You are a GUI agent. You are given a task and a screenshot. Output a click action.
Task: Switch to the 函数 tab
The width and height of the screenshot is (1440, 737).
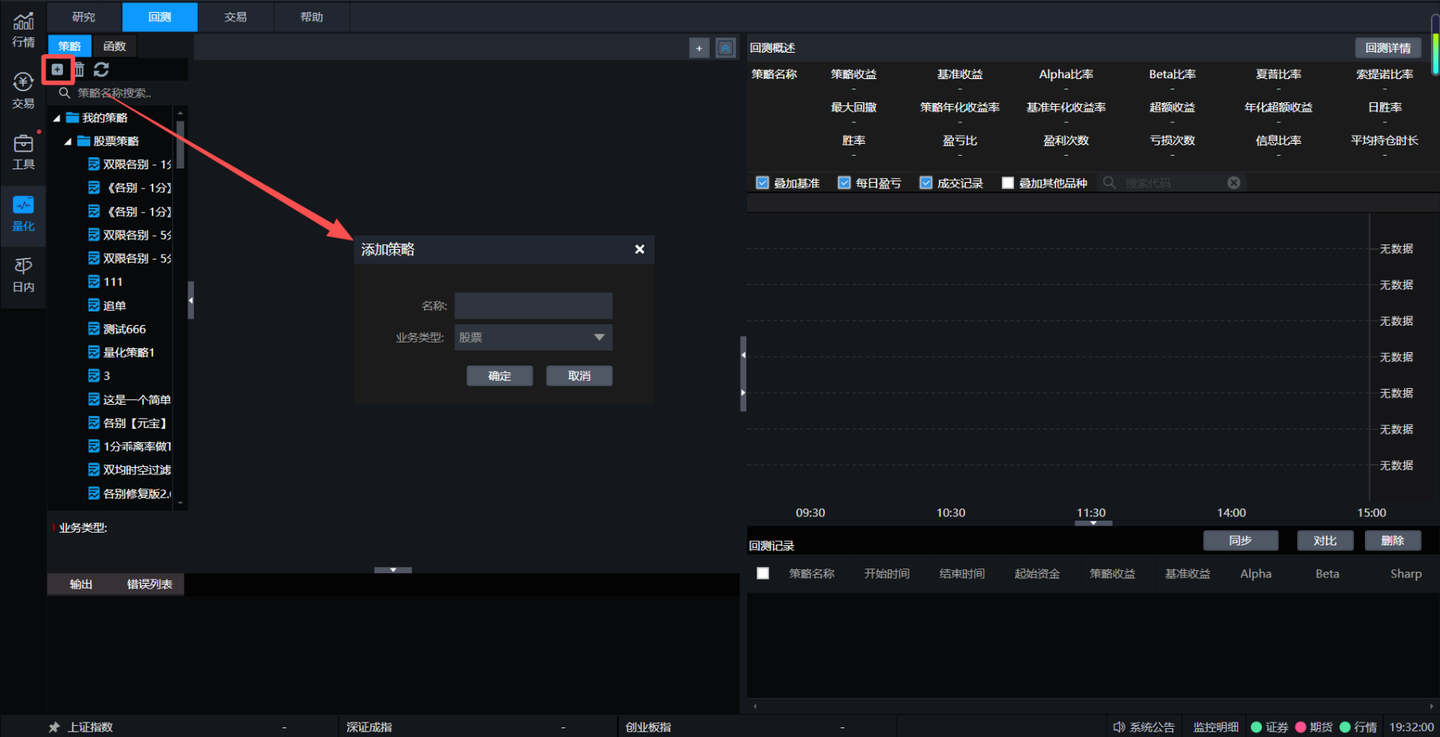115,46
